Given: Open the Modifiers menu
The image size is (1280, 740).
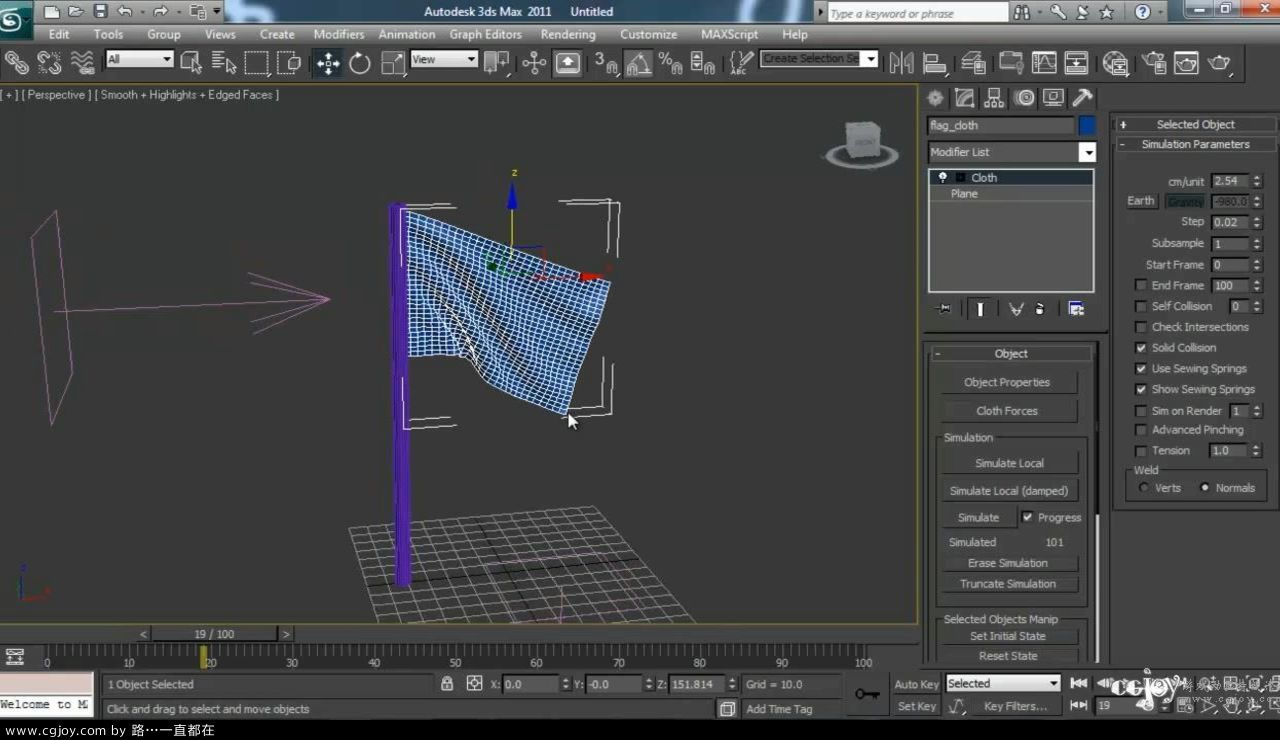Looking at the screenshot, I should [339, 34].
